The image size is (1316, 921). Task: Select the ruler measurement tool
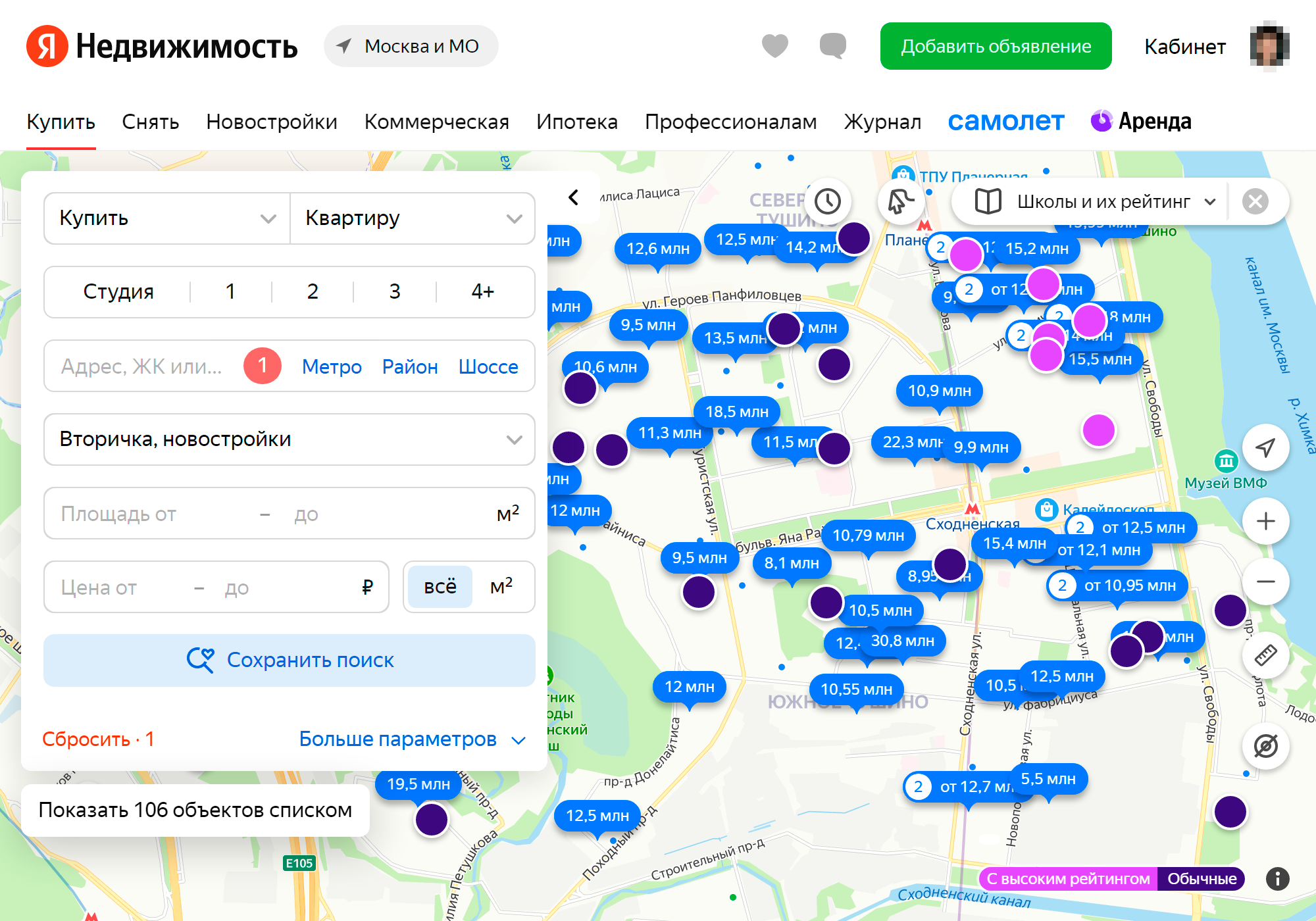(1265, 655)
